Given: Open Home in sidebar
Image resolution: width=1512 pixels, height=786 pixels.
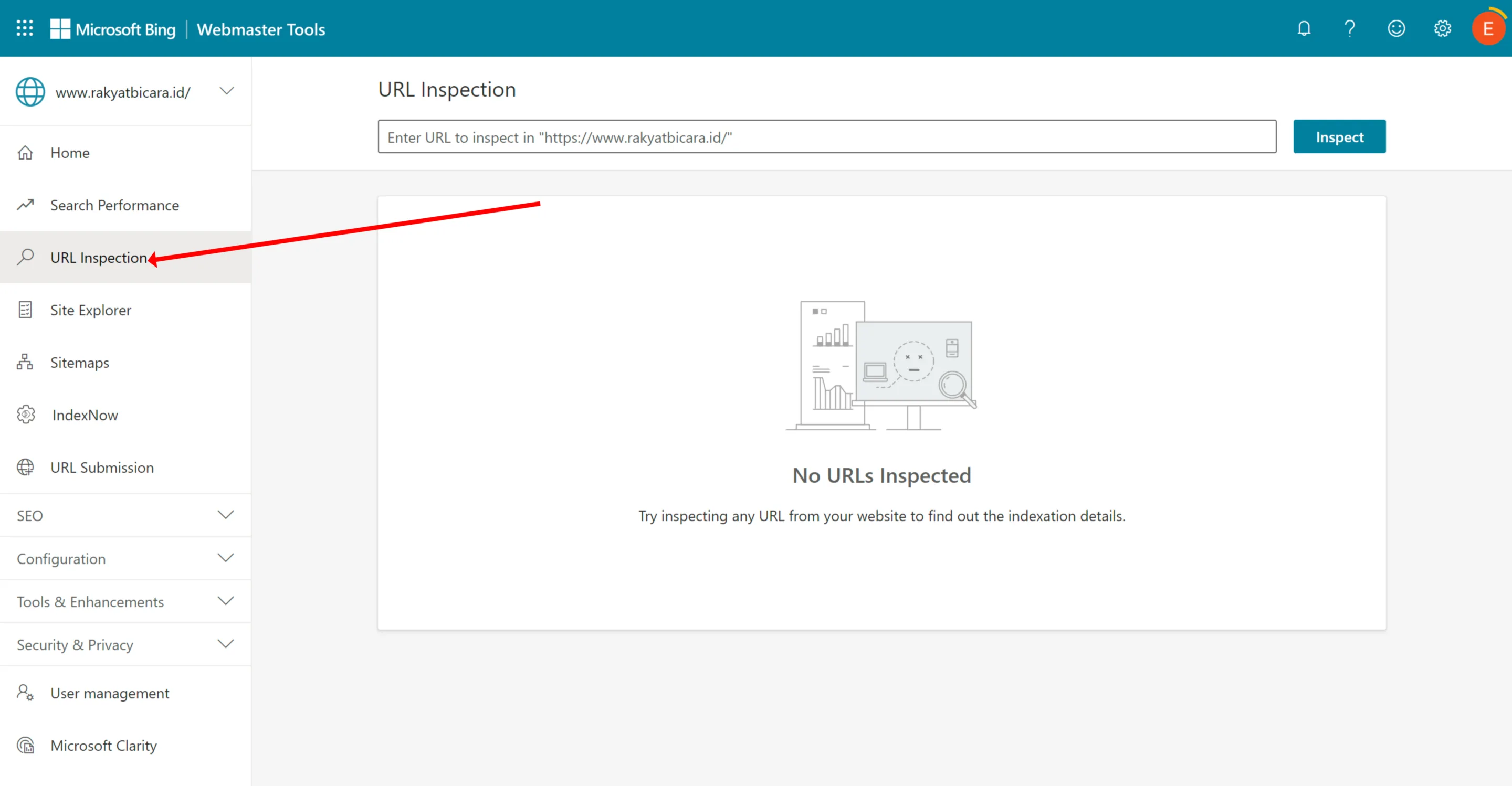Looking at the screenshot, I should 125,153.
